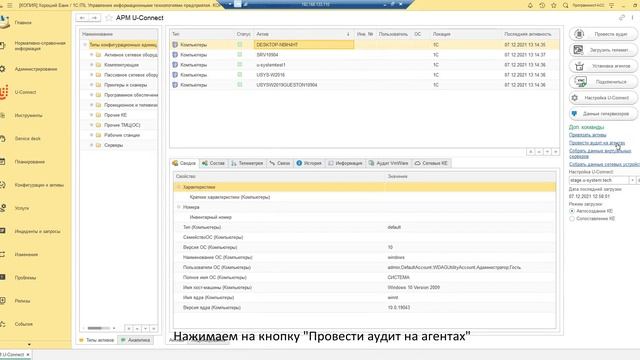Open the Администрирование section
The height and width of the screenshot is (360, 640).
36,69
